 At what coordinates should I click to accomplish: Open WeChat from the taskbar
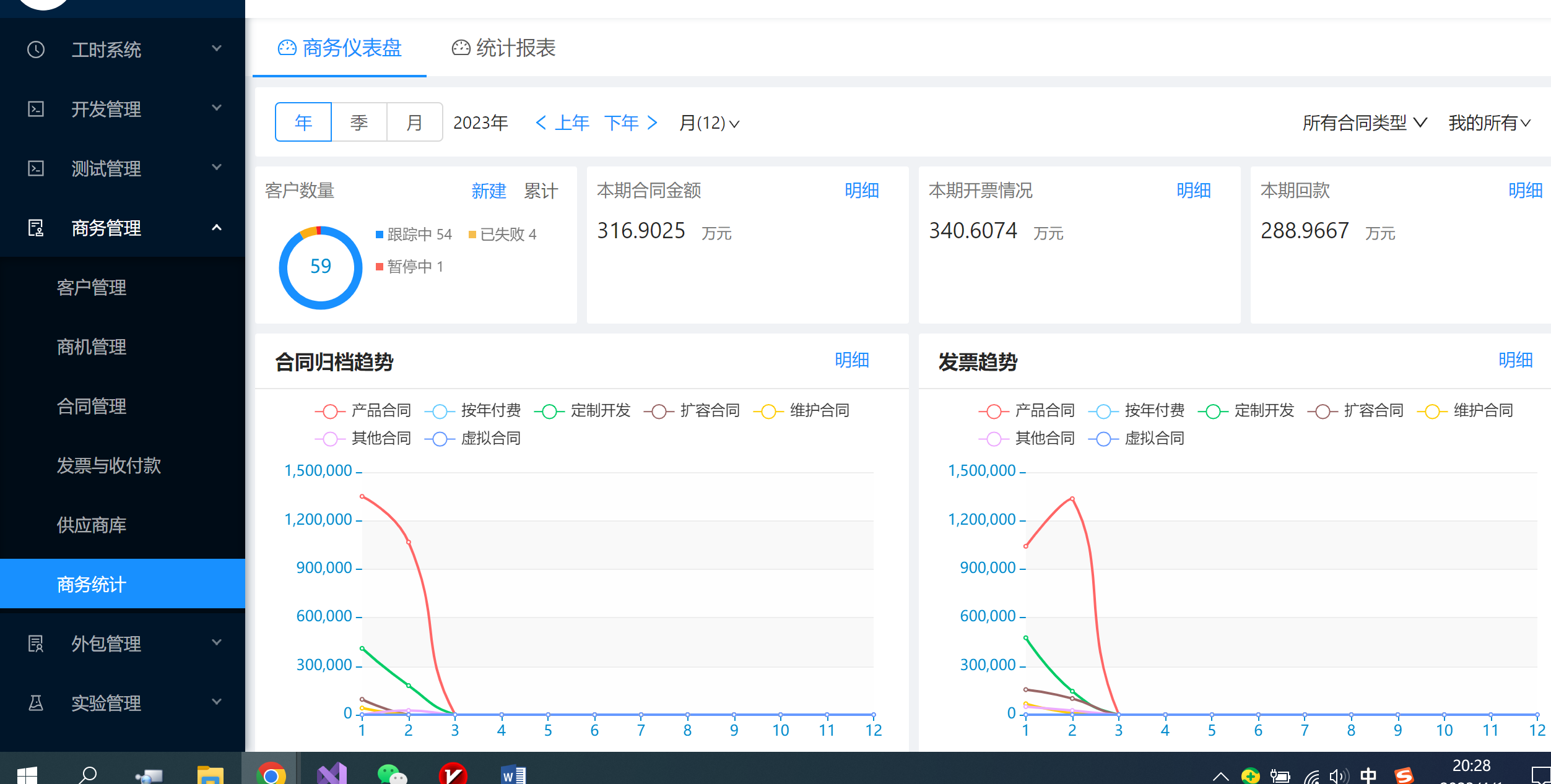391,774
